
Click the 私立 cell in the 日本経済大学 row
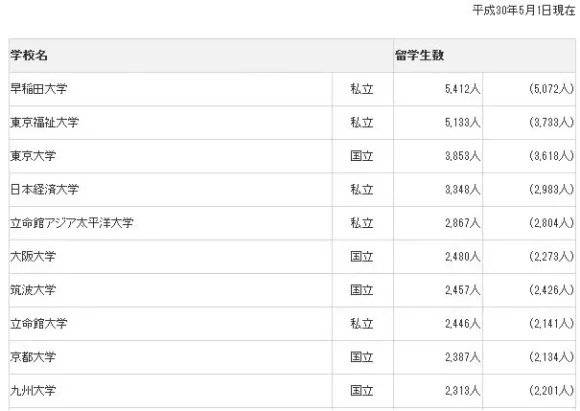[x=362, y=189]
